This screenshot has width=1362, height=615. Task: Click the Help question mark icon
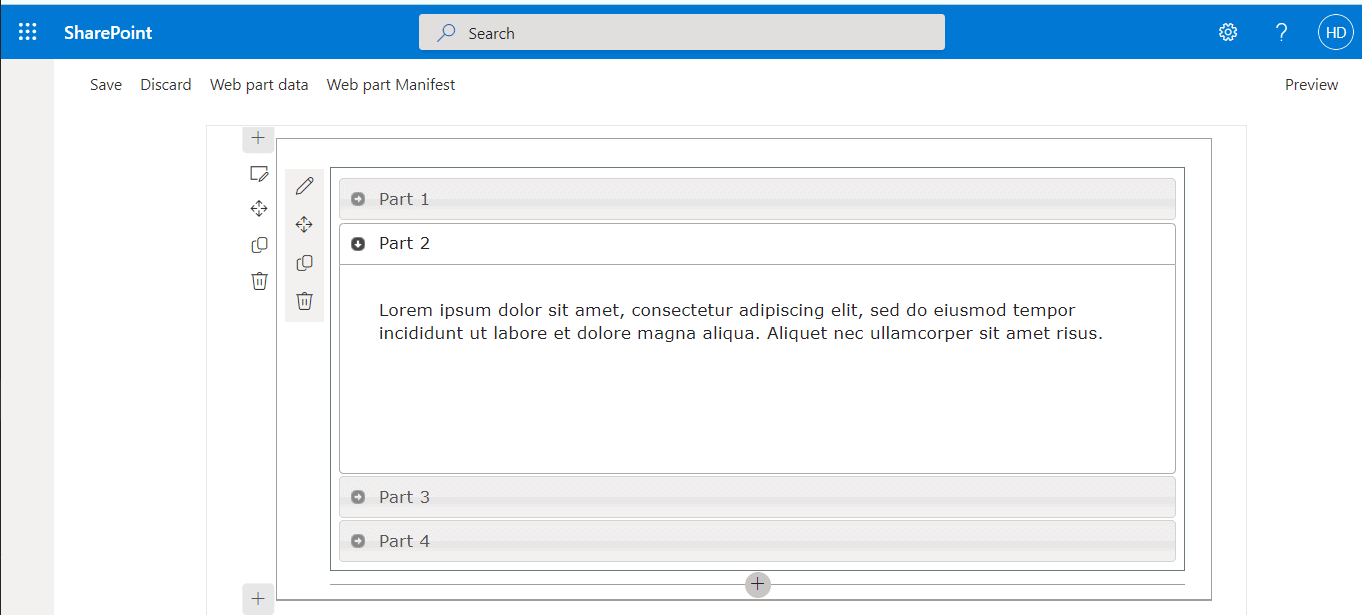[x=1281, y=32]
